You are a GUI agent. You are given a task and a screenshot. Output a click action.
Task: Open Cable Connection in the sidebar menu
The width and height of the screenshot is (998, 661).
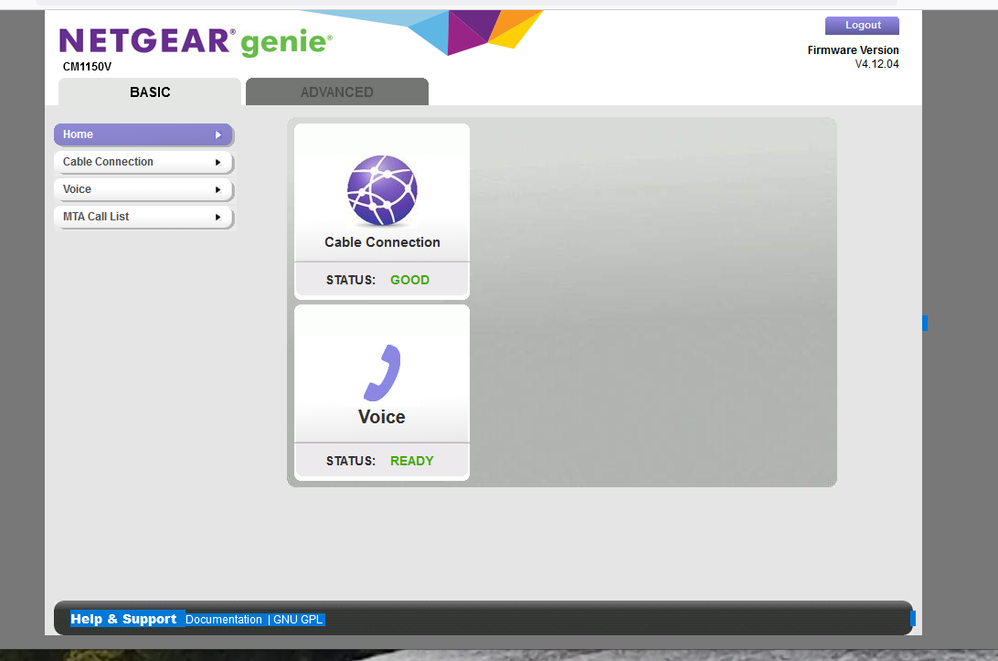[x=143, y=162]
